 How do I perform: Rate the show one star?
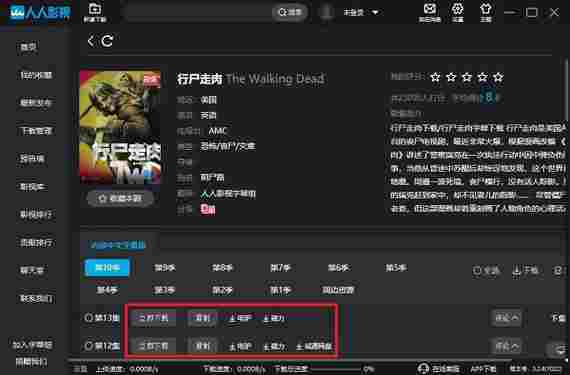(x=435, y=77)
